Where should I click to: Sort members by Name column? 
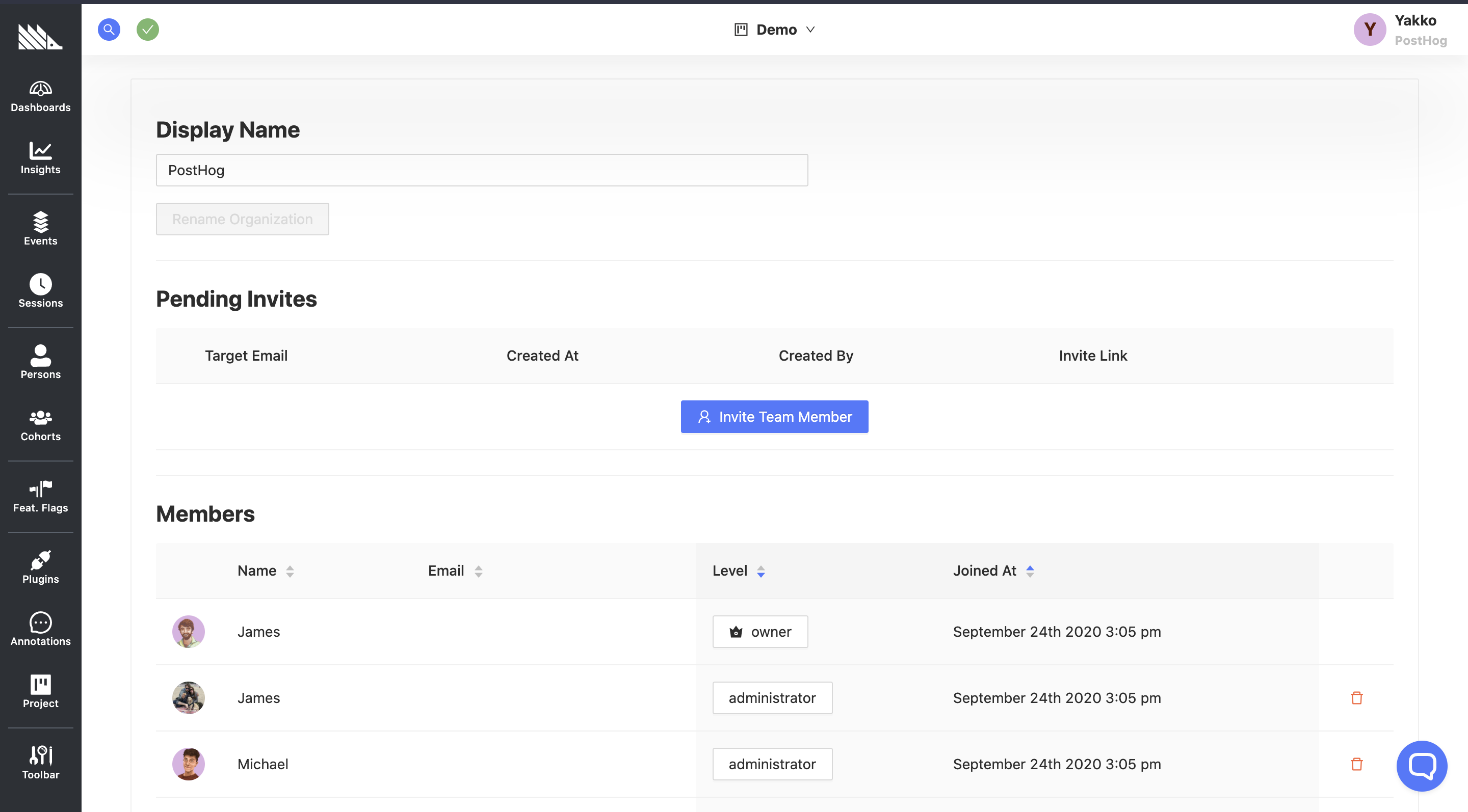point(266,571)
